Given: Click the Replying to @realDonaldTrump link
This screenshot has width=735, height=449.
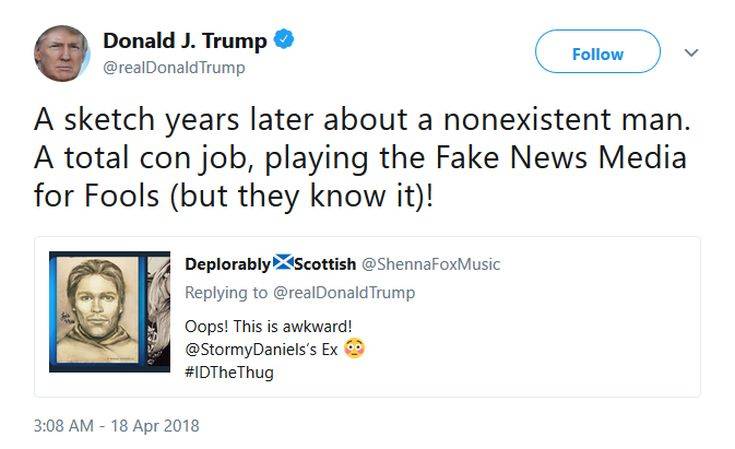Looking at the screenshot, I should pyautogui.click(x=300, y=292).
